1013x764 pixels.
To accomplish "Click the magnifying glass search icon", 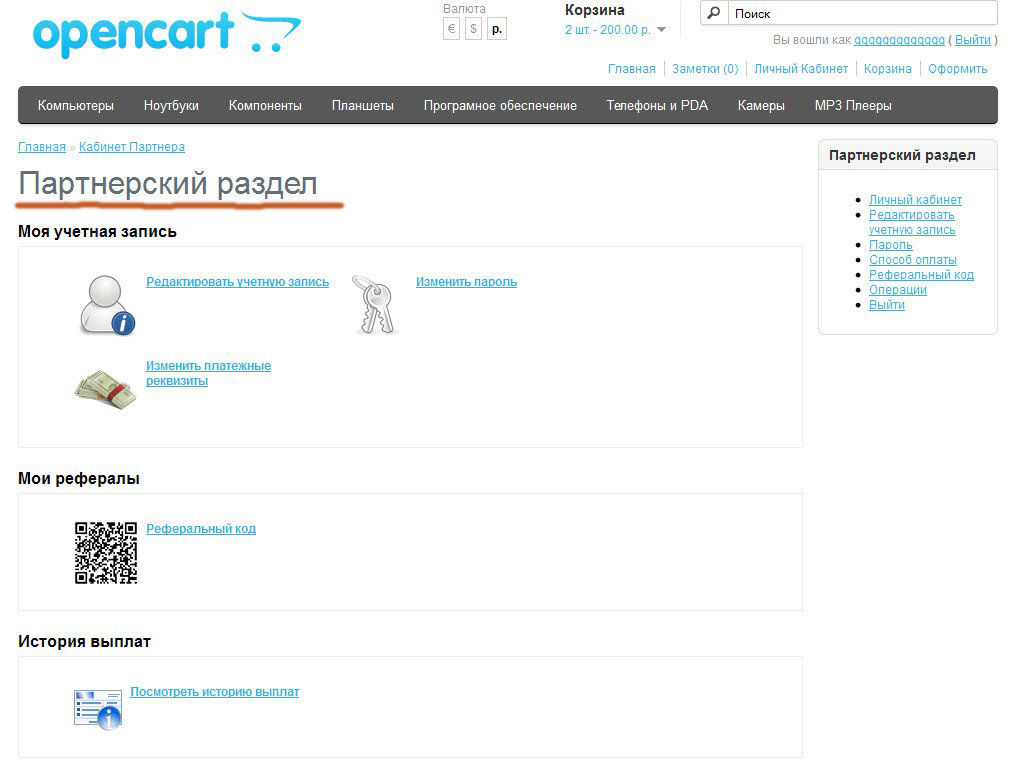I will pos(713,14).
